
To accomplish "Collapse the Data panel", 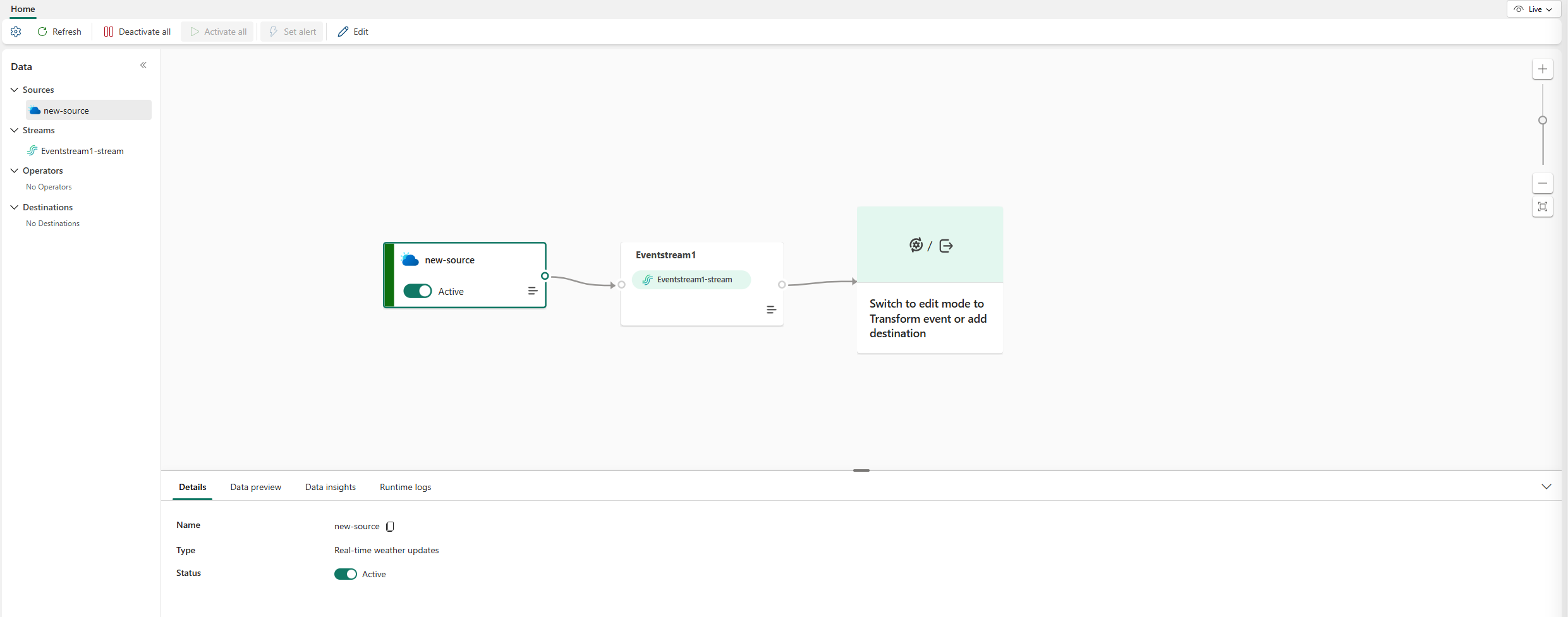I will click(x=143, y=65).
